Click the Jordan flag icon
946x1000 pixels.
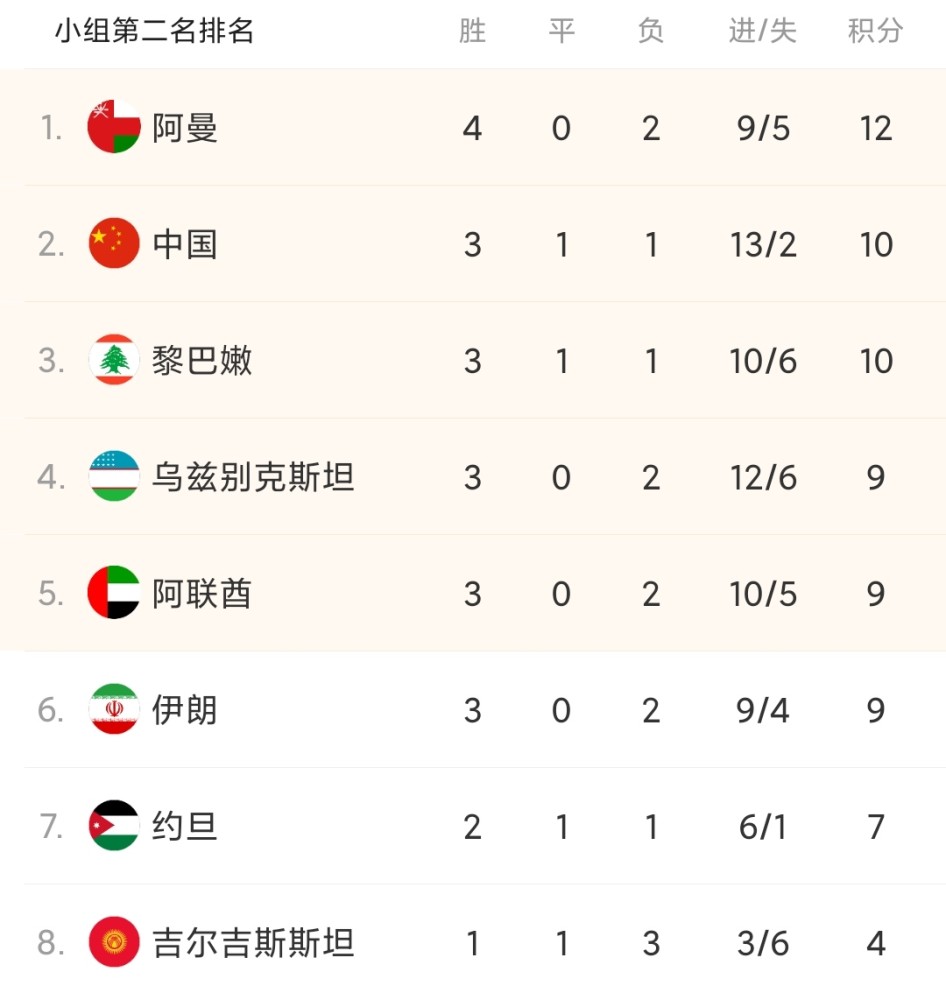(x=114, y=825)
